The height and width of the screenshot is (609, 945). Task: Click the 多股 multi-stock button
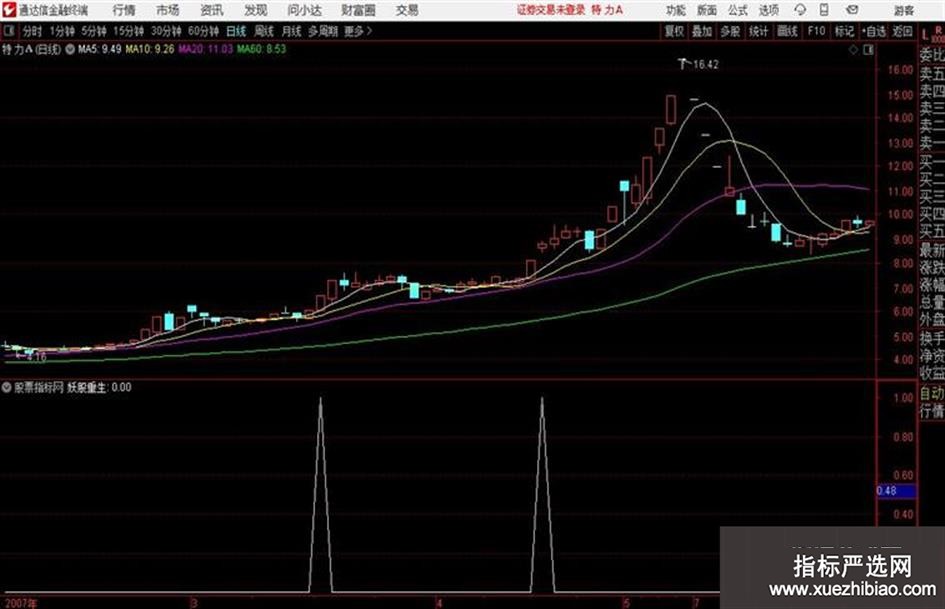coord(730,31)
